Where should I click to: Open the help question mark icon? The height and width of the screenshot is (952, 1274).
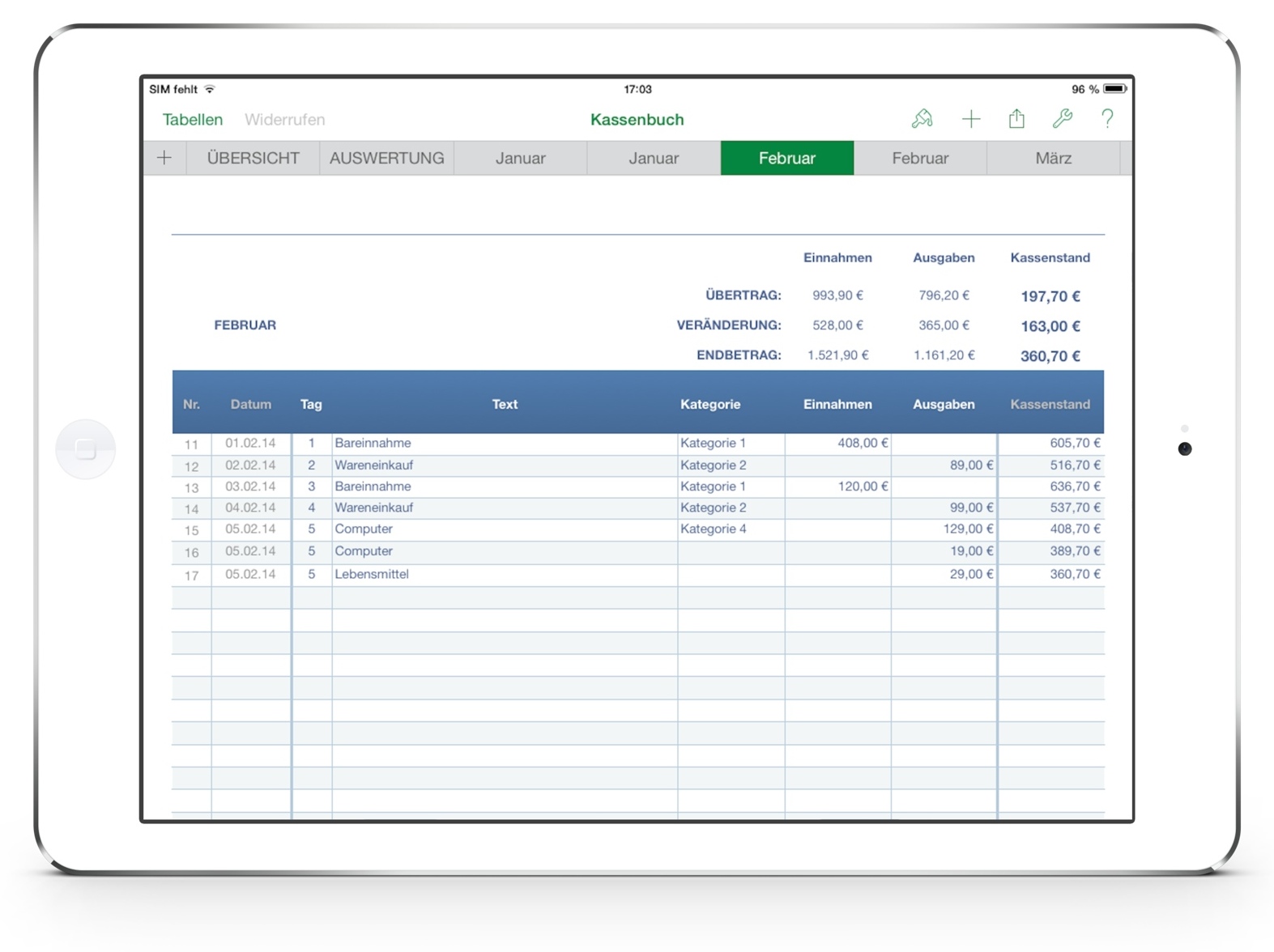1107,119
